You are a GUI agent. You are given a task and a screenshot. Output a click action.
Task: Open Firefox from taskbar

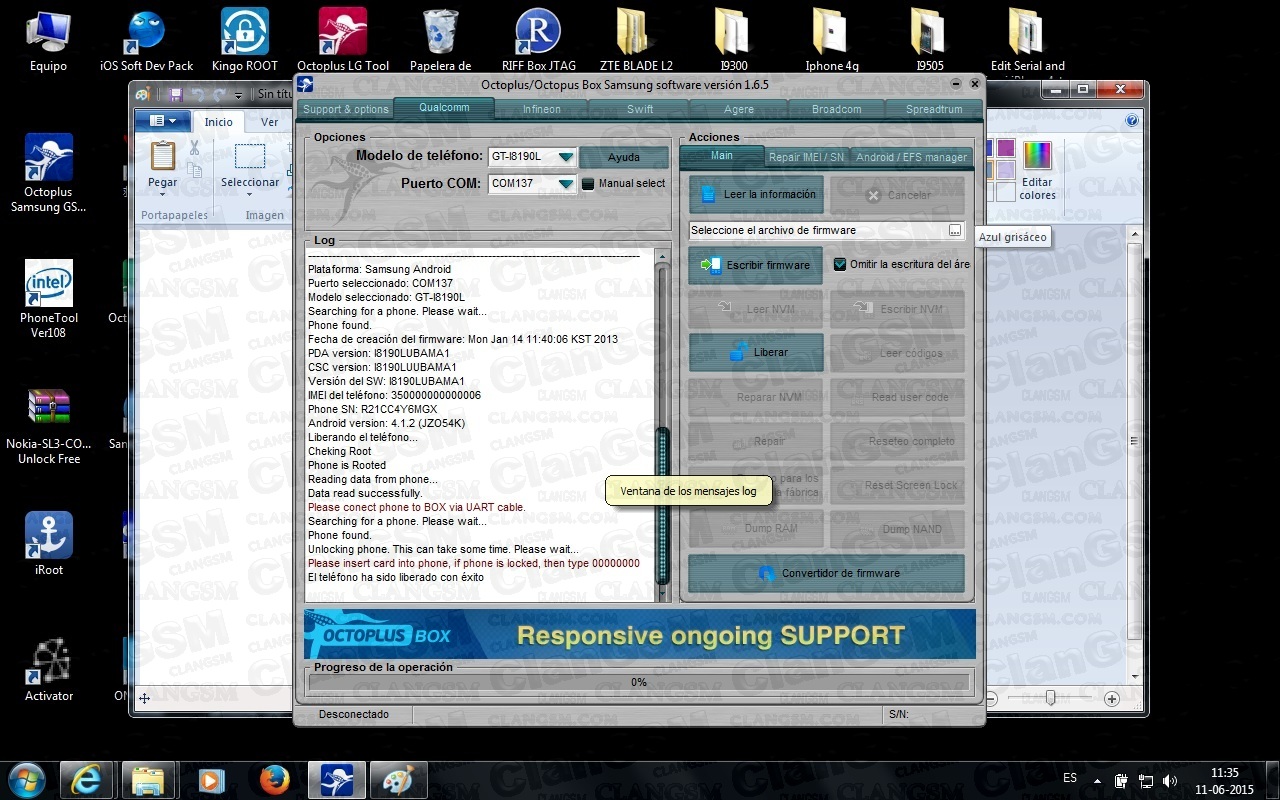274,779
